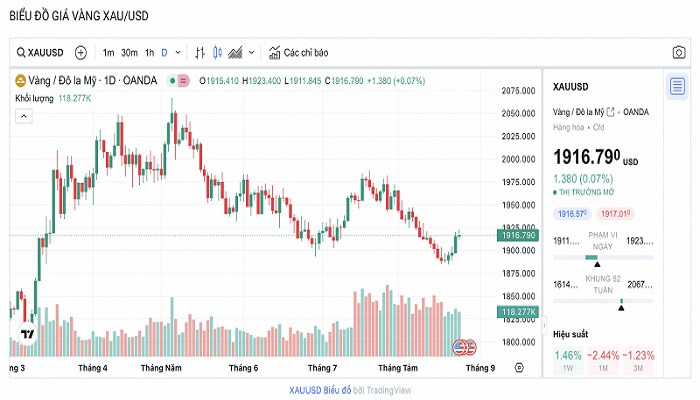Switch to the 30m timeframe
Screen dimensions: 700x400
click(x=129, y=52)
